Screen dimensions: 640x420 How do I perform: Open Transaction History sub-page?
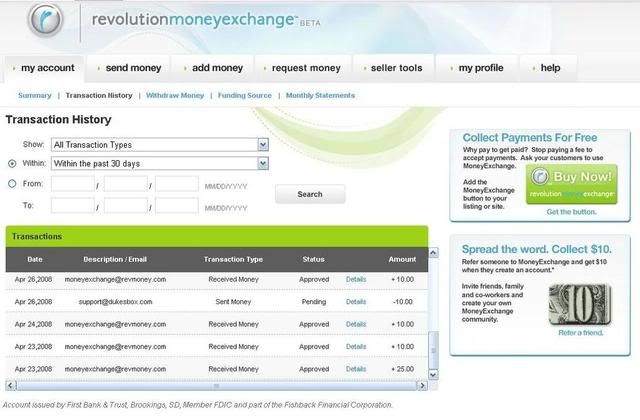pos(99,96)
